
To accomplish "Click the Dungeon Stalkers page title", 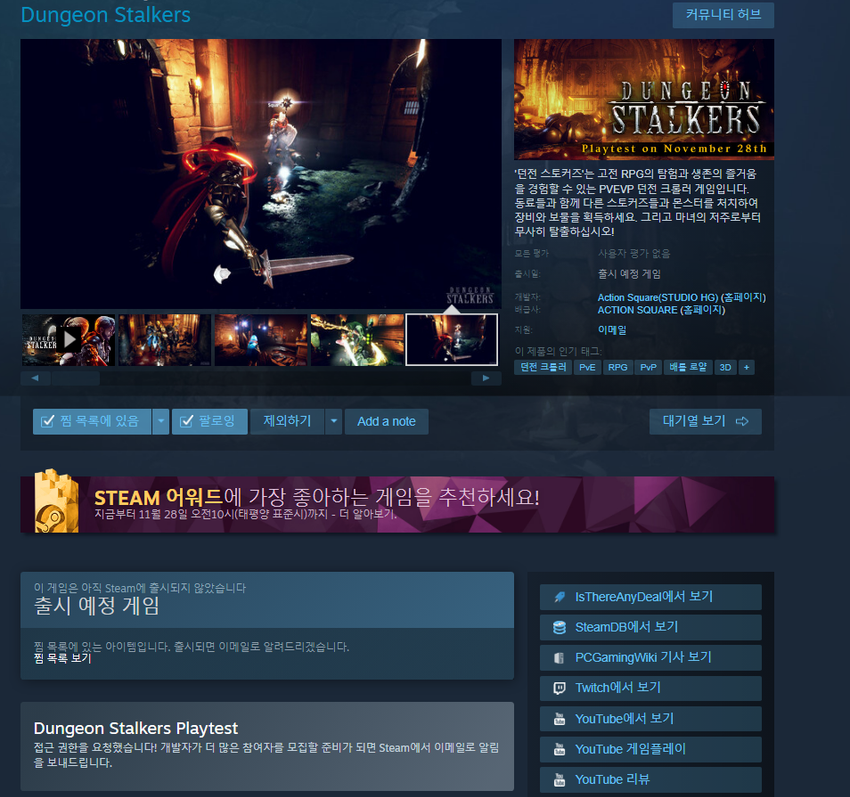I will (x=106, y=15).
